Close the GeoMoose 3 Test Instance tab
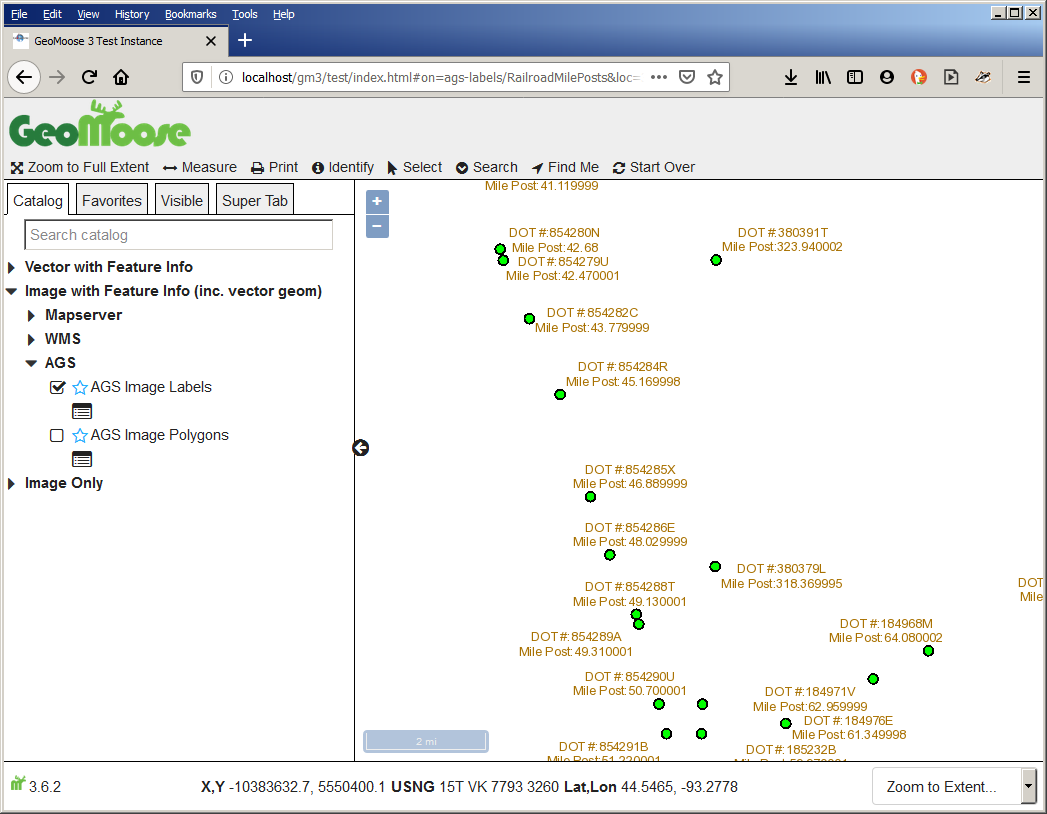 [211, 41]
